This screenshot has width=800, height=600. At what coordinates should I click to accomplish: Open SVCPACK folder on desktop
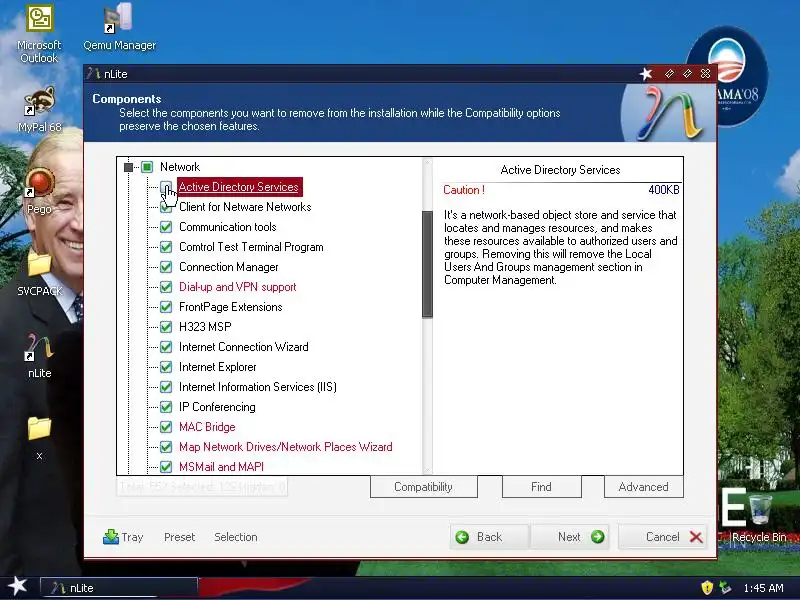coord(39,273)
